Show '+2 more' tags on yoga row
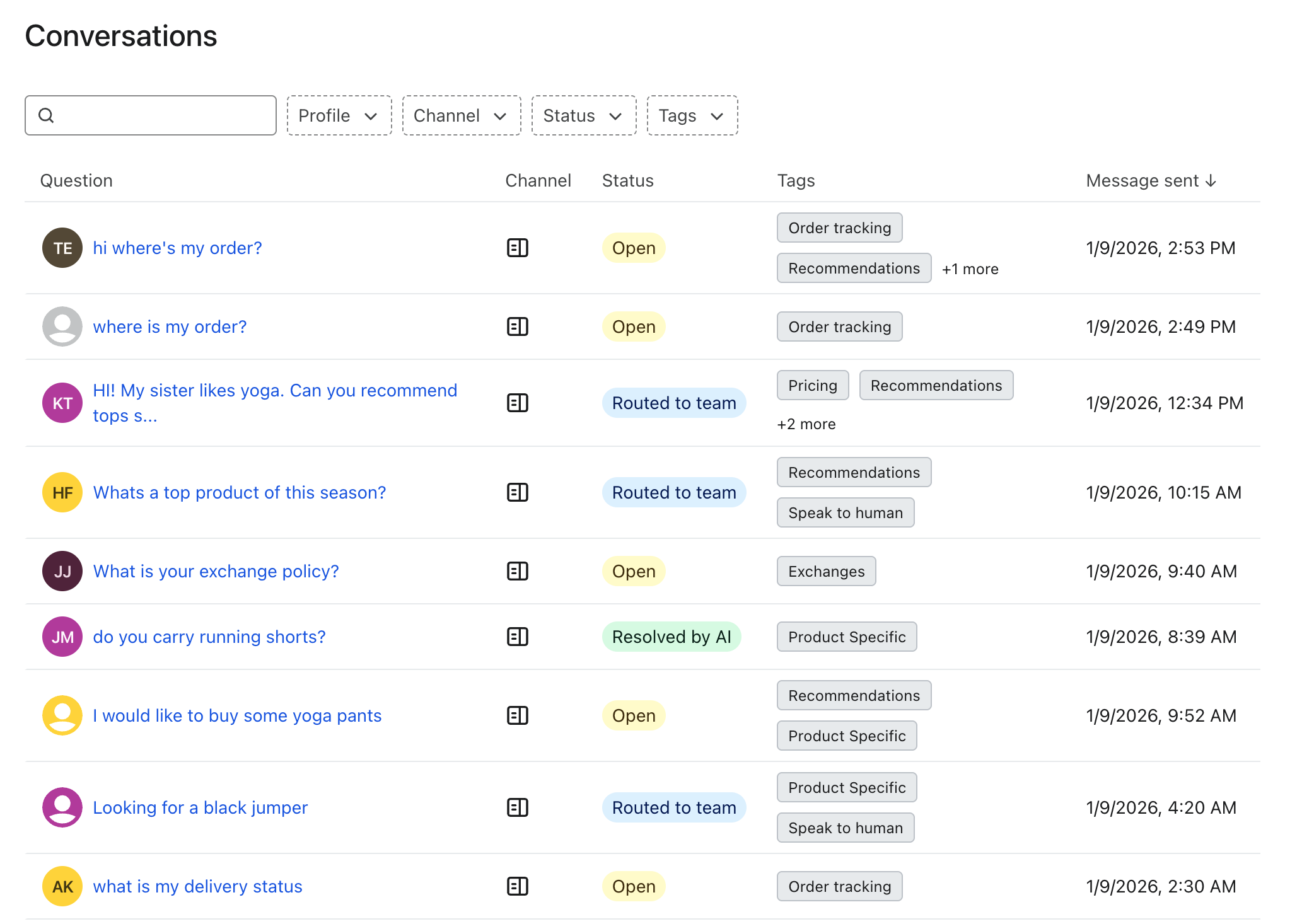1314x924 pixels. coord(806,424)
